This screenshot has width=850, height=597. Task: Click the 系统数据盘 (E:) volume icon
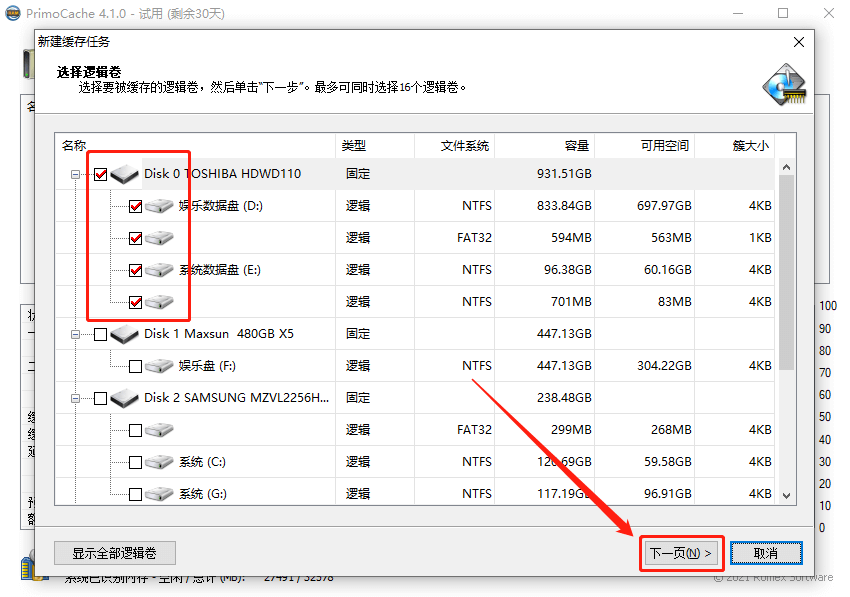(159, 269)
